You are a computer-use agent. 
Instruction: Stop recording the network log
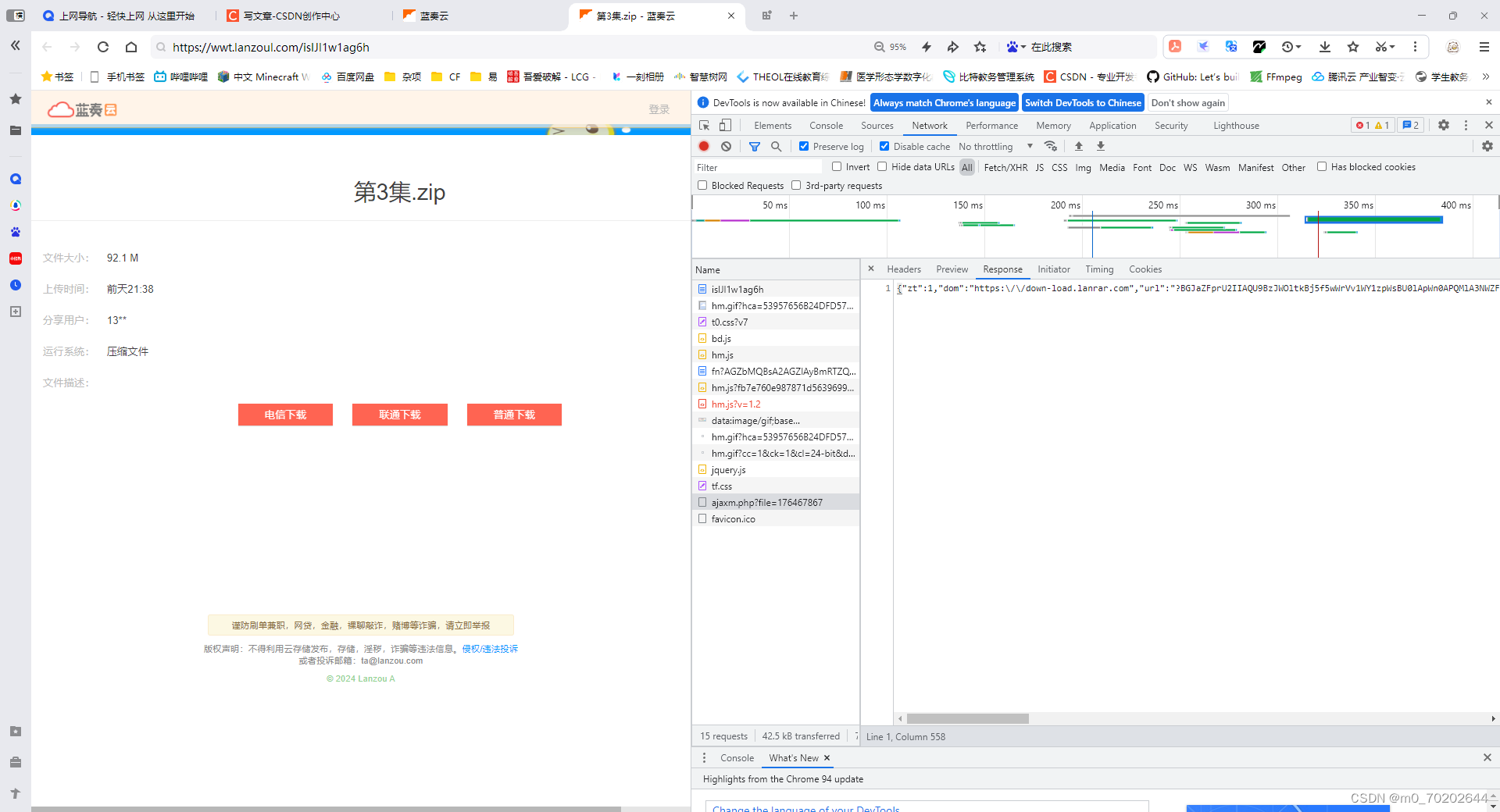pos(704,146)
